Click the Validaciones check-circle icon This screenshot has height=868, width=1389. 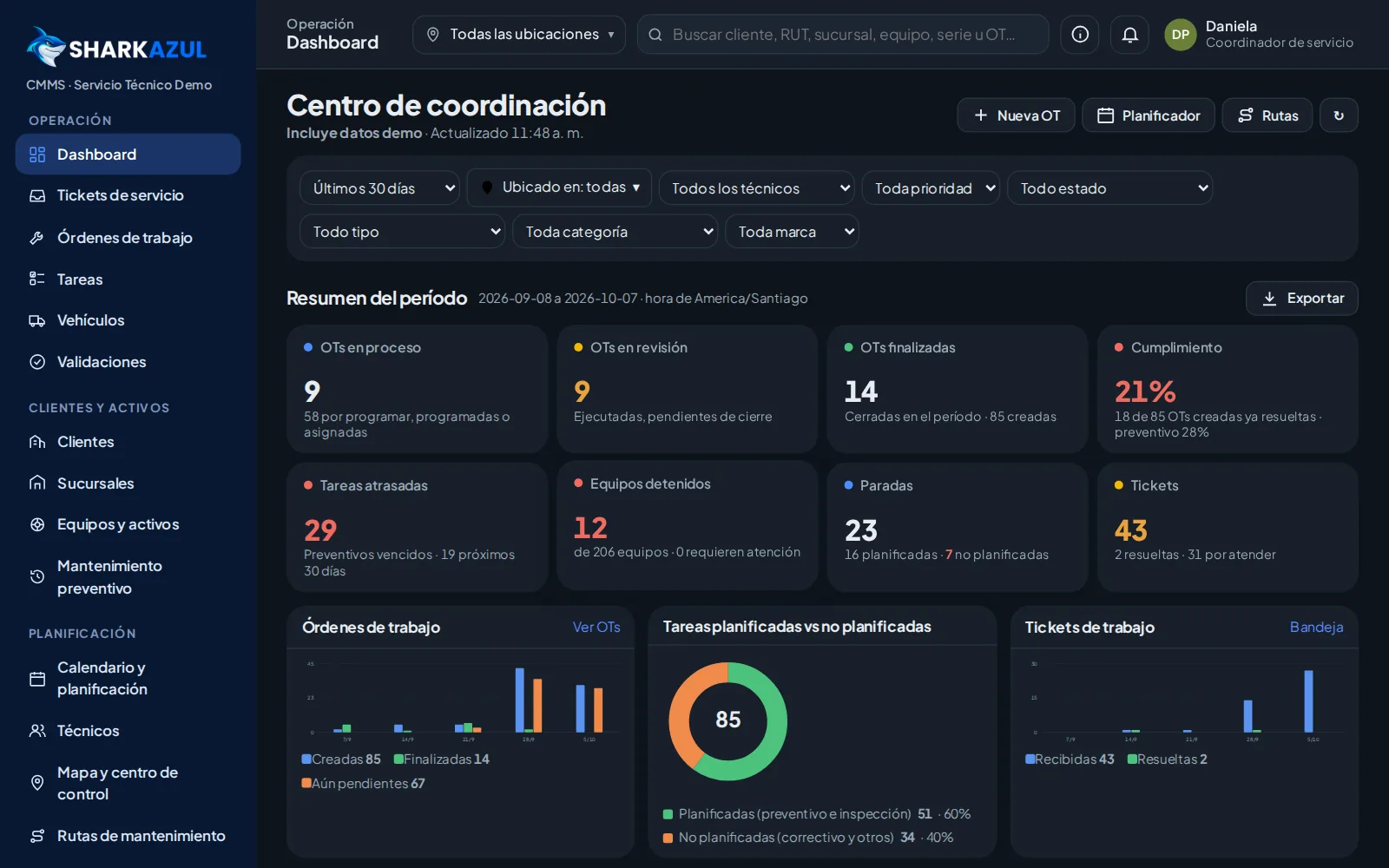(37, 362)
